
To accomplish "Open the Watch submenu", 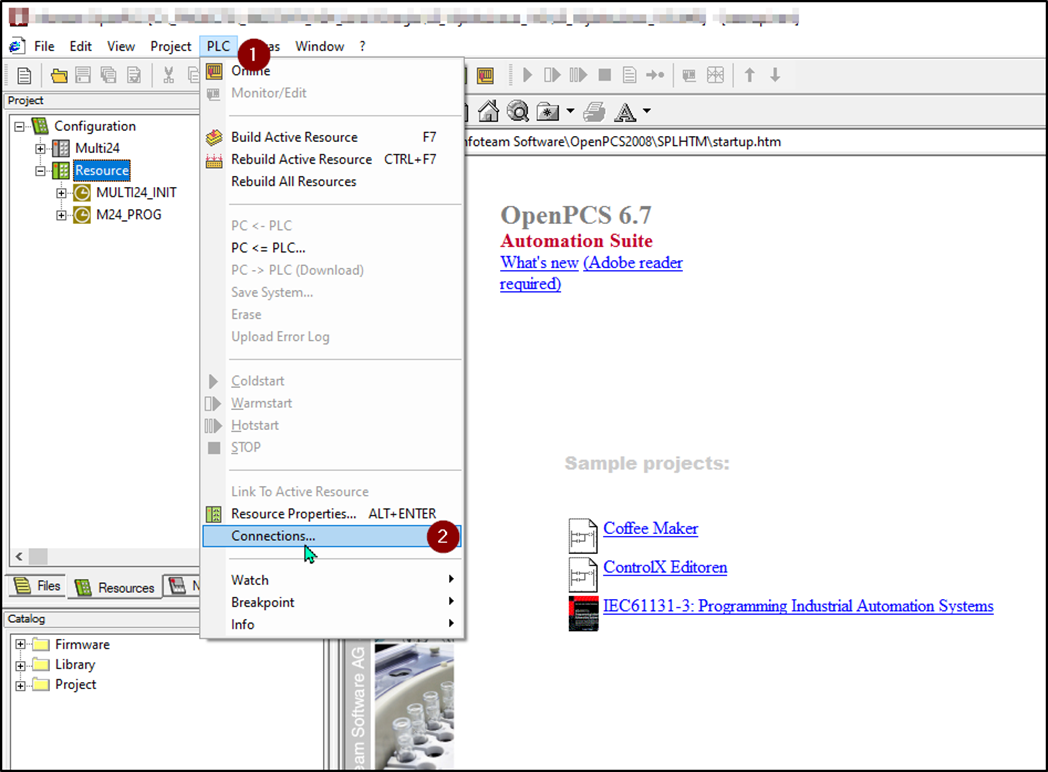I will pyautogui.click(x=332, y=580).
